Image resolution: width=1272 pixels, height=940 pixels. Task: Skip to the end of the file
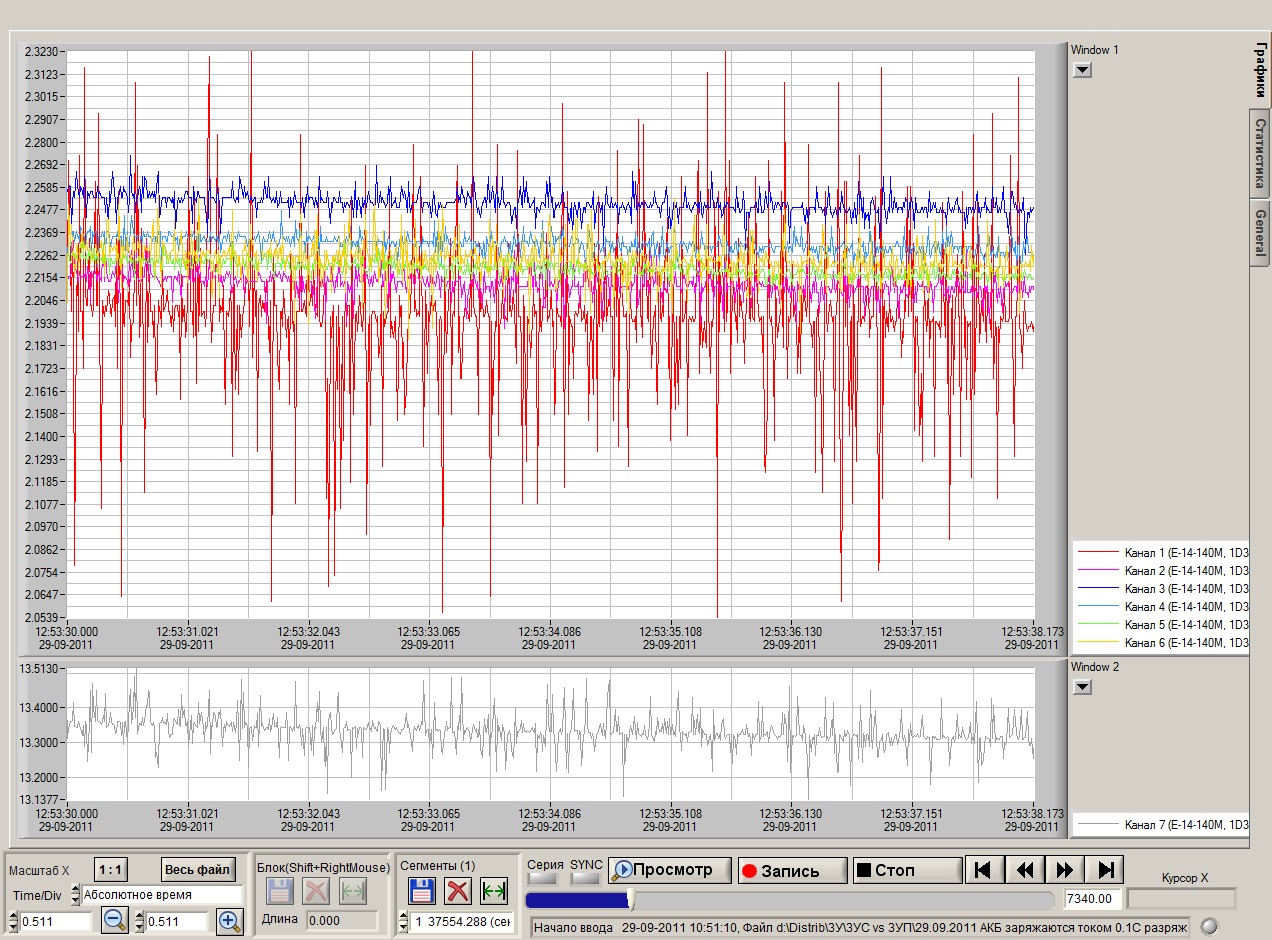1106,870
